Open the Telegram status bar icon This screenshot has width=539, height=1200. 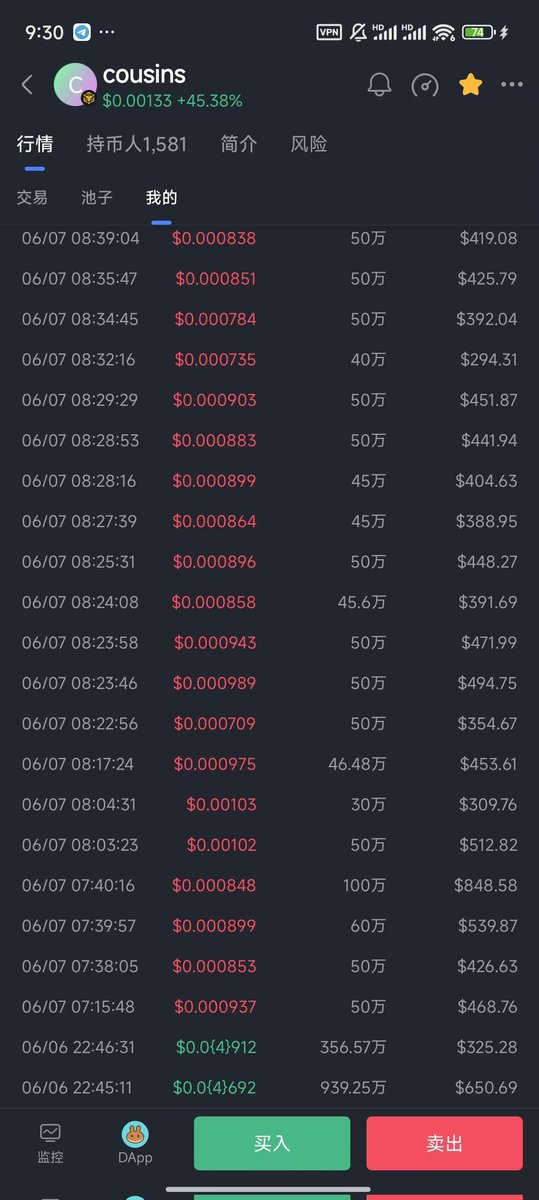click(x=82, y=32)
